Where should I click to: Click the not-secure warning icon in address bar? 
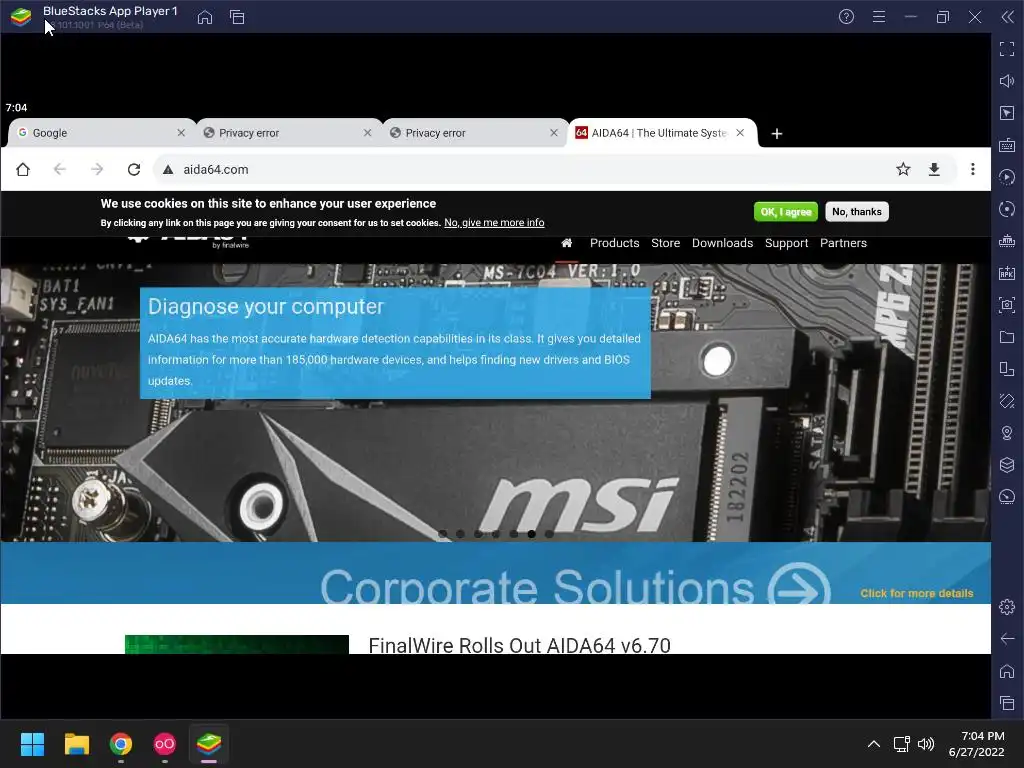click(x=168, y=170)
